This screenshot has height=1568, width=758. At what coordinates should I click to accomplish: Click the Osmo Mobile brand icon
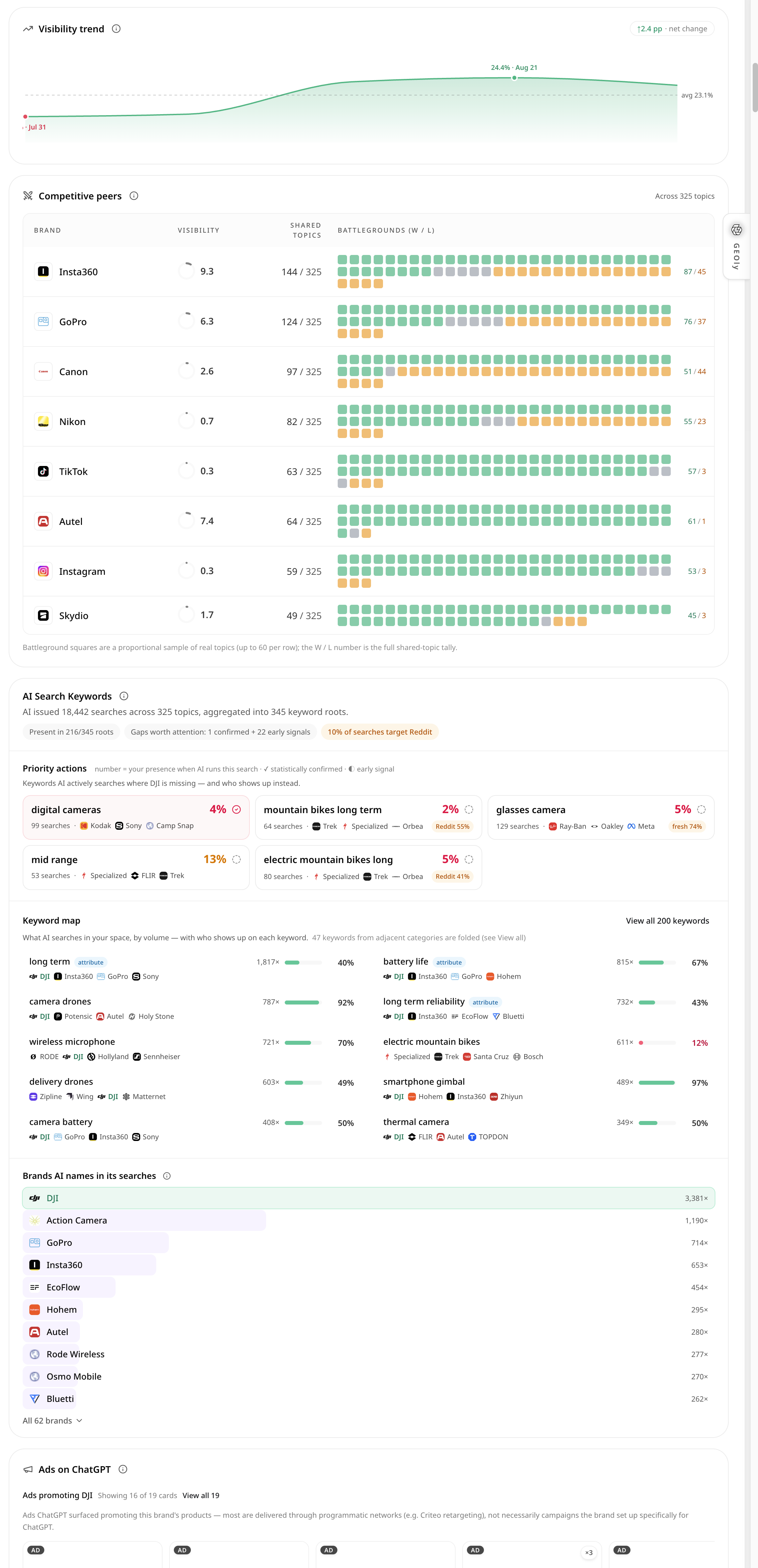point(35,1376)
